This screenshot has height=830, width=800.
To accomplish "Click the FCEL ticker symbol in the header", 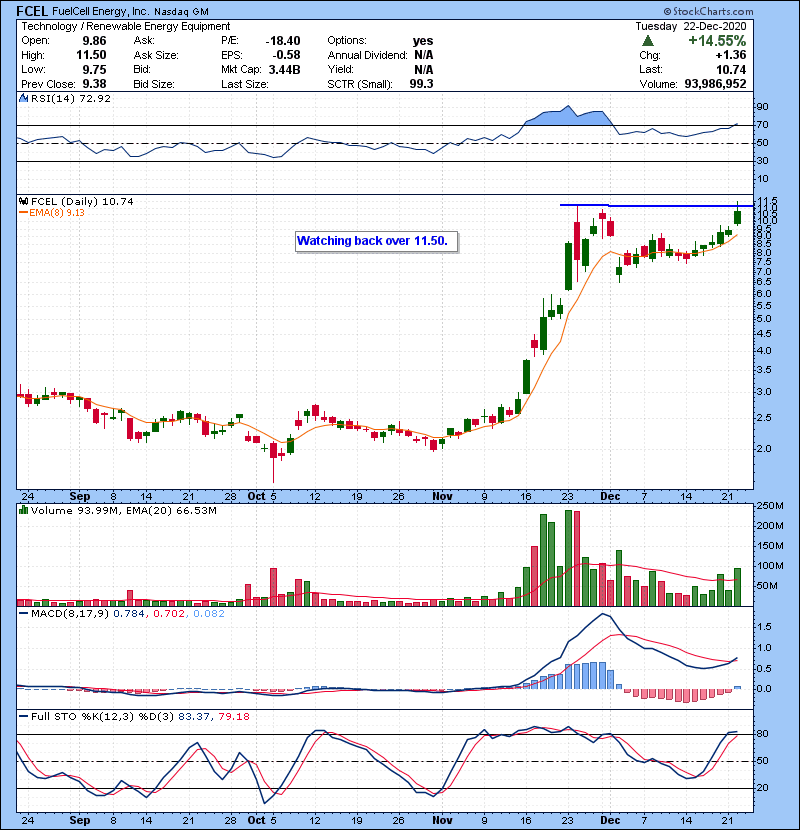I will point(32,11).
